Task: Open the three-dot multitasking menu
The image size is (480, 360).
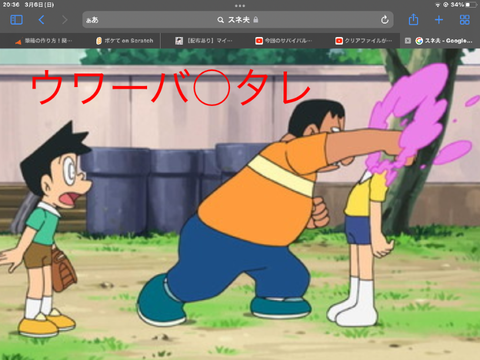Action: (x=240, y=6)
